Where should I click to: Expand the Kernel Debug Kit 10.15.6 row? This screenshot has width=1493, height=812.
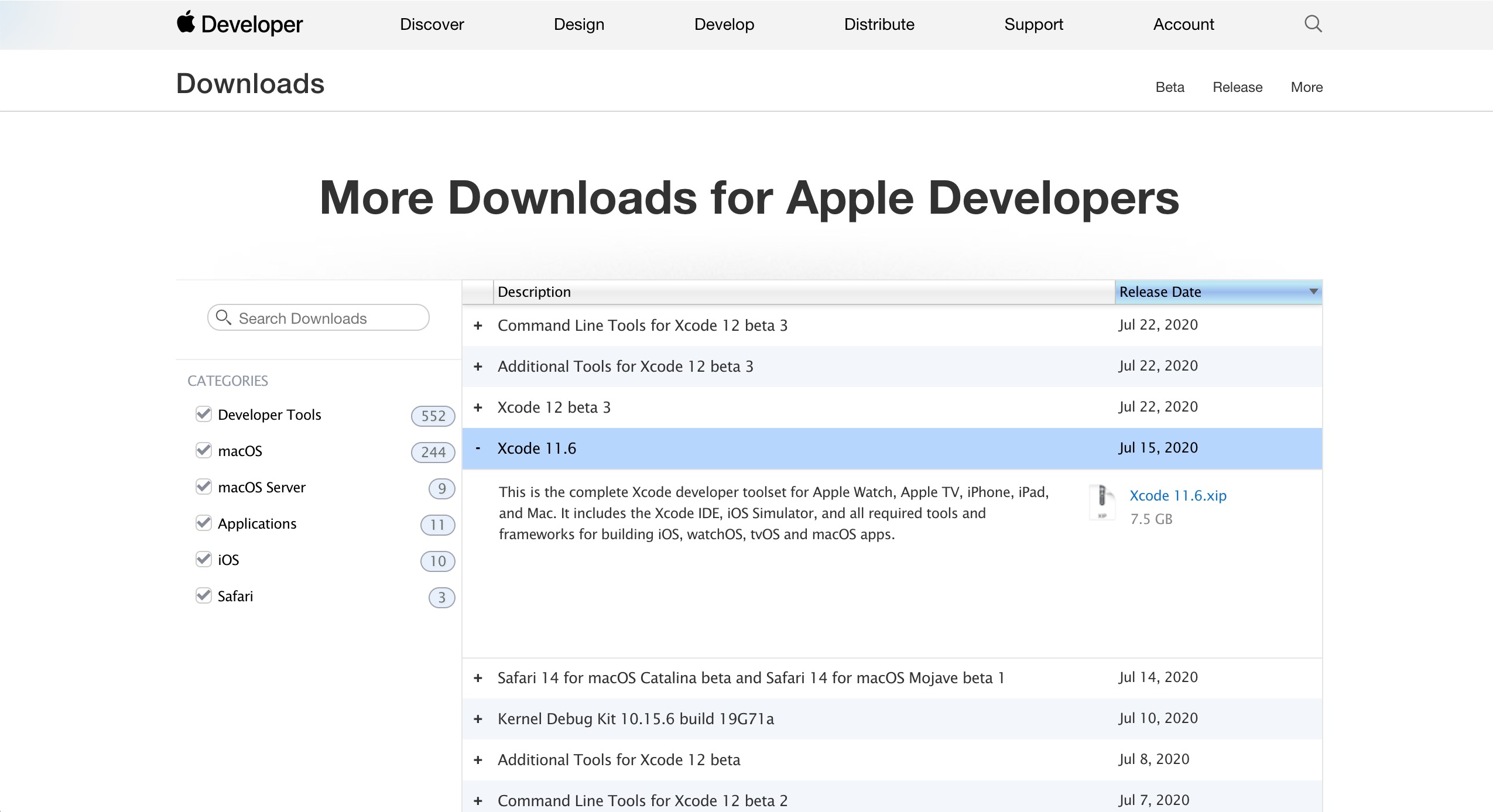coord(478,719)
